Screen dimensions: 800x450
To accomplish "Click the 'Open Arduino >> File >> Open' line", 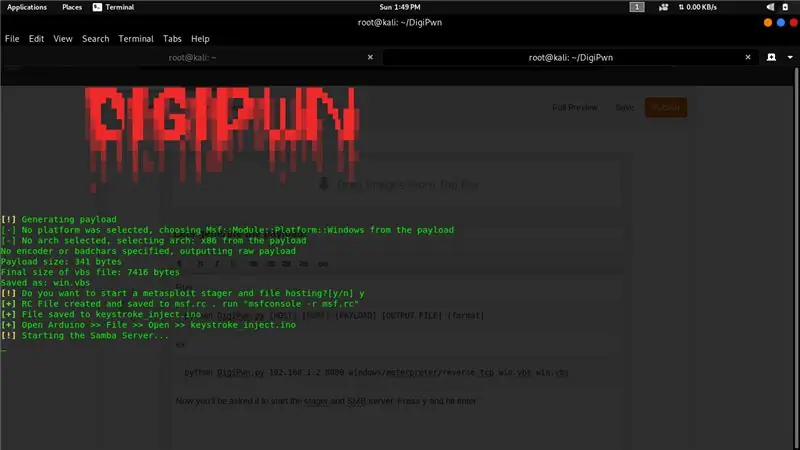I will (148, 325).
